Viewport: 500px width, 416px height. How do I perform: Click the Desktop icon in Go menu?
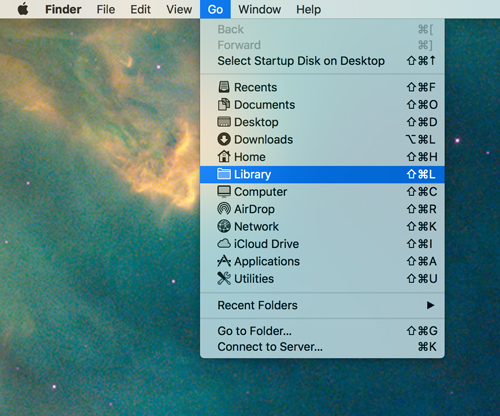tap(224, 122)
